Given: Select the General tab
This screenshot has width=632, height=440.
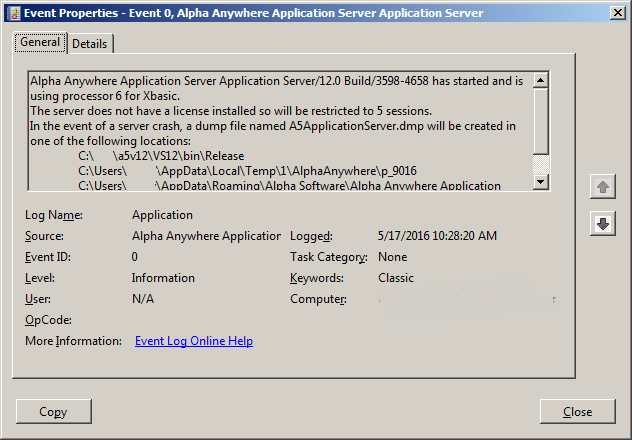Looking at the screenshot, I should pyautogui.click(x=40, y=42).
